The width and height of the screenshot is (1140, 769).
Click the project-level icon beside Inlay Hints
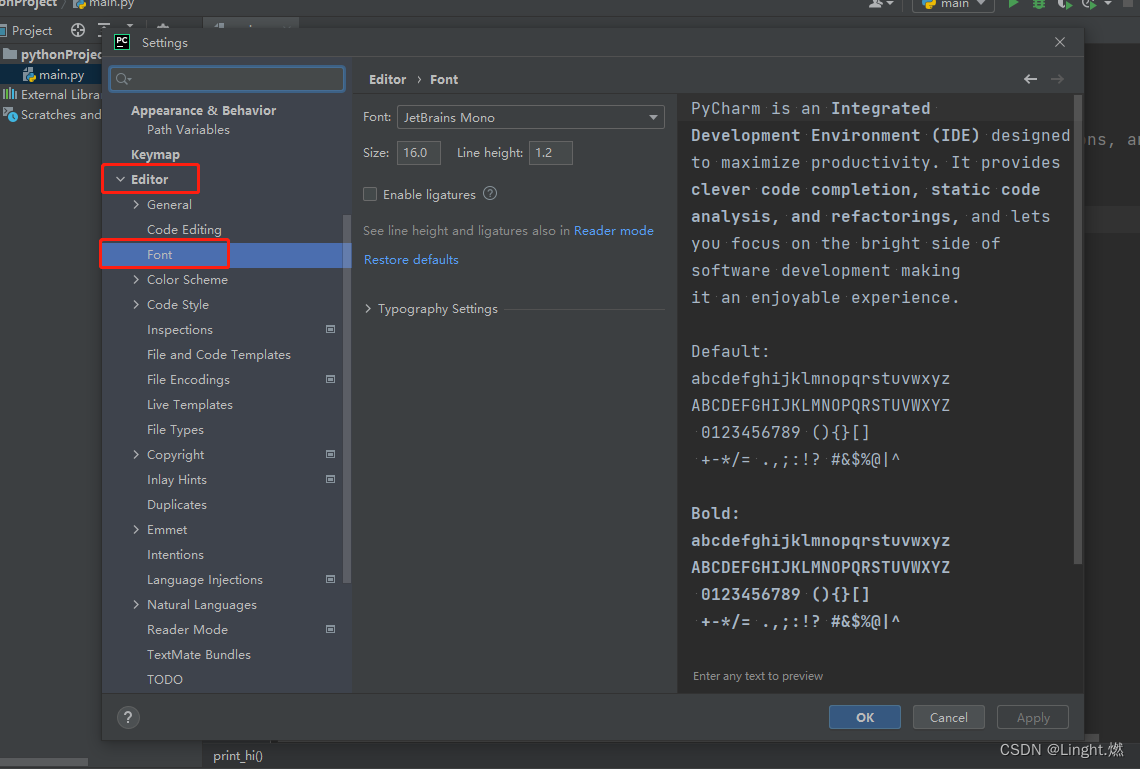[330, 479]
